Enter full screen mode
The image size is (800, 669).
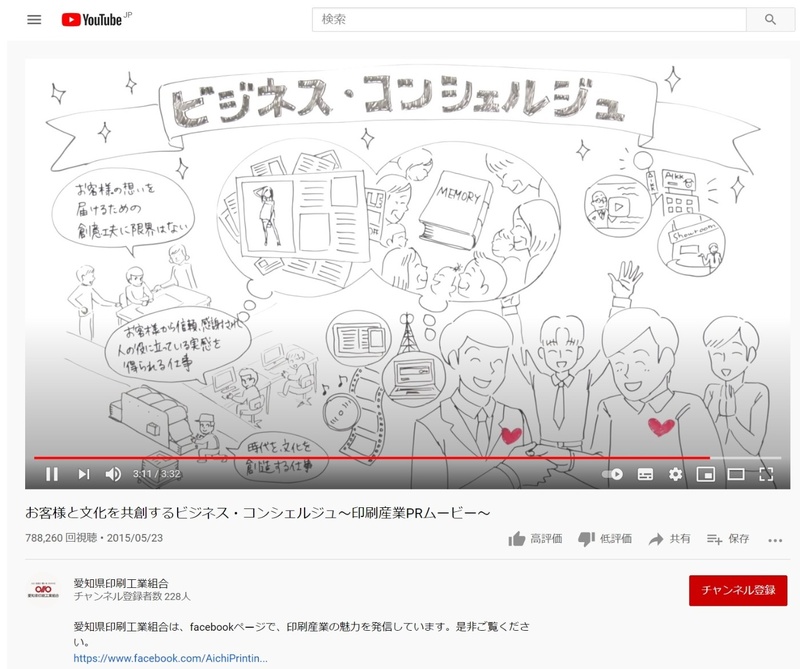pos(767,474)
